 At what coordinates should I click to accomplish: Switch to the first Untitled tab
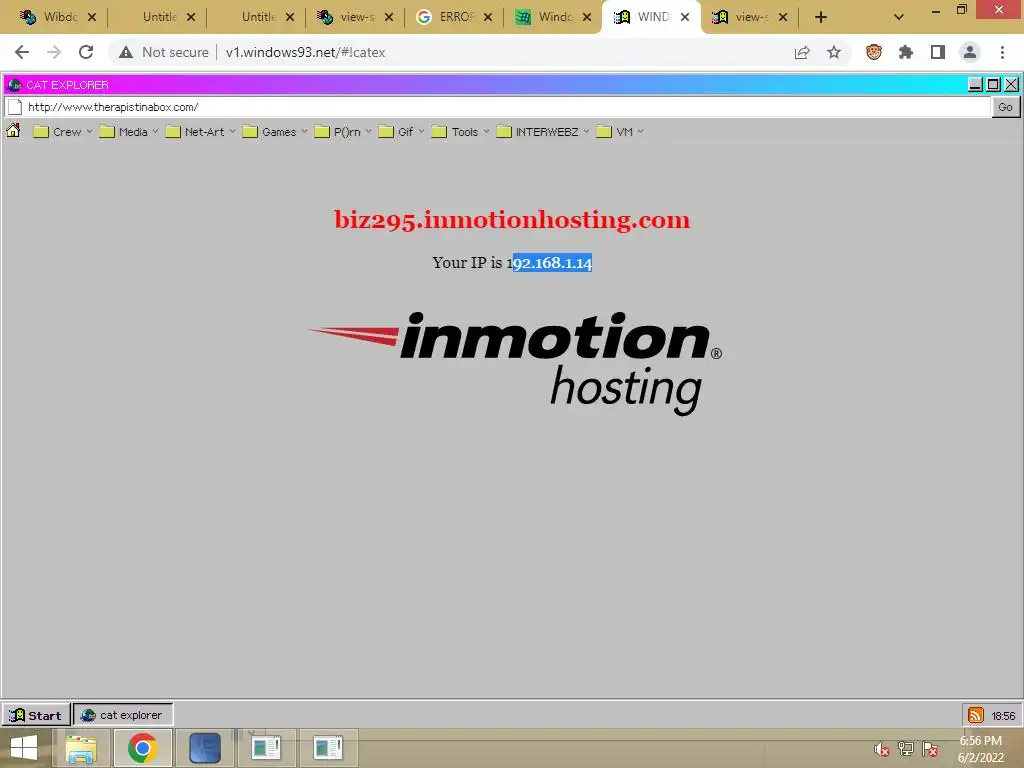158,17
